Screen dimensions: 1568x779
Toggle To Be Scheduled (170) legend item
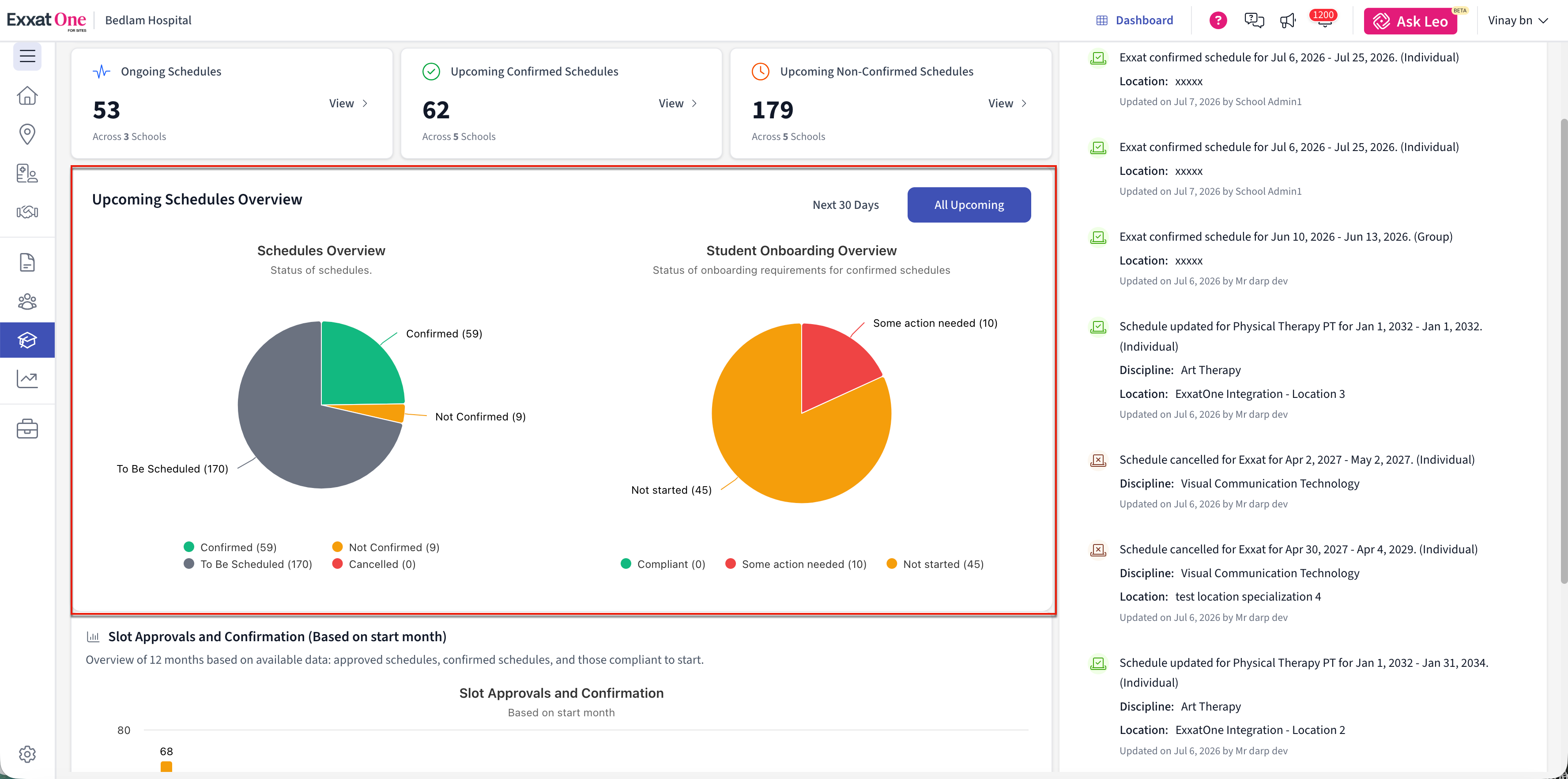pyautogui.click(x=248, y=564)
